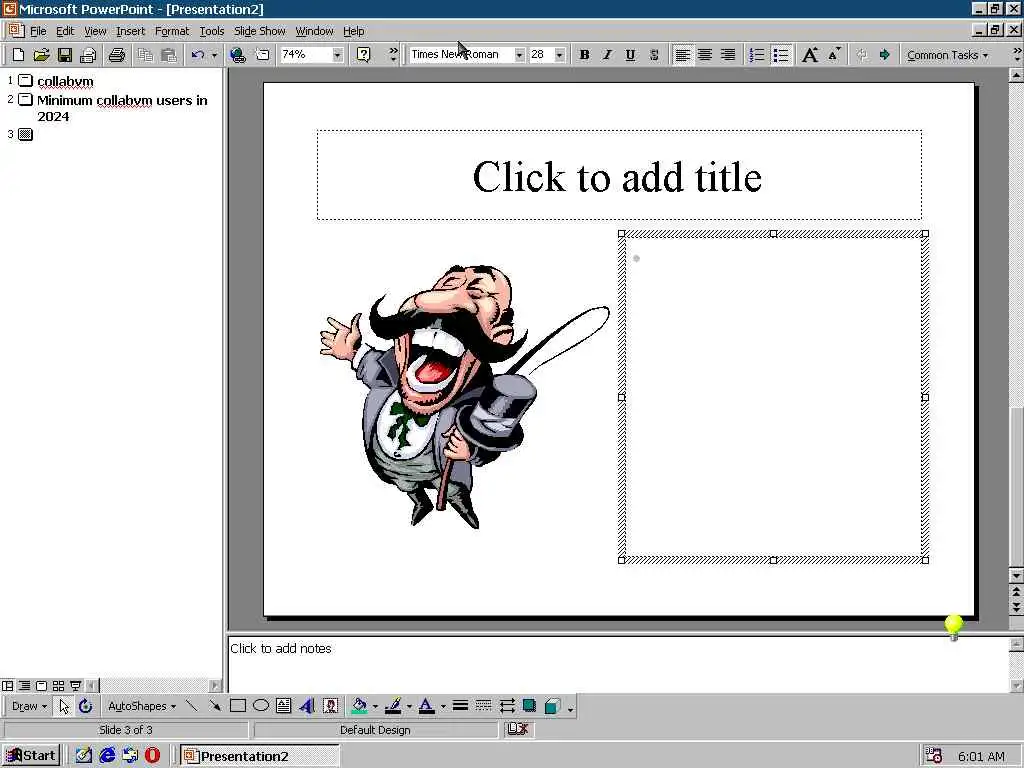Open the Format menu

point(172,31)
